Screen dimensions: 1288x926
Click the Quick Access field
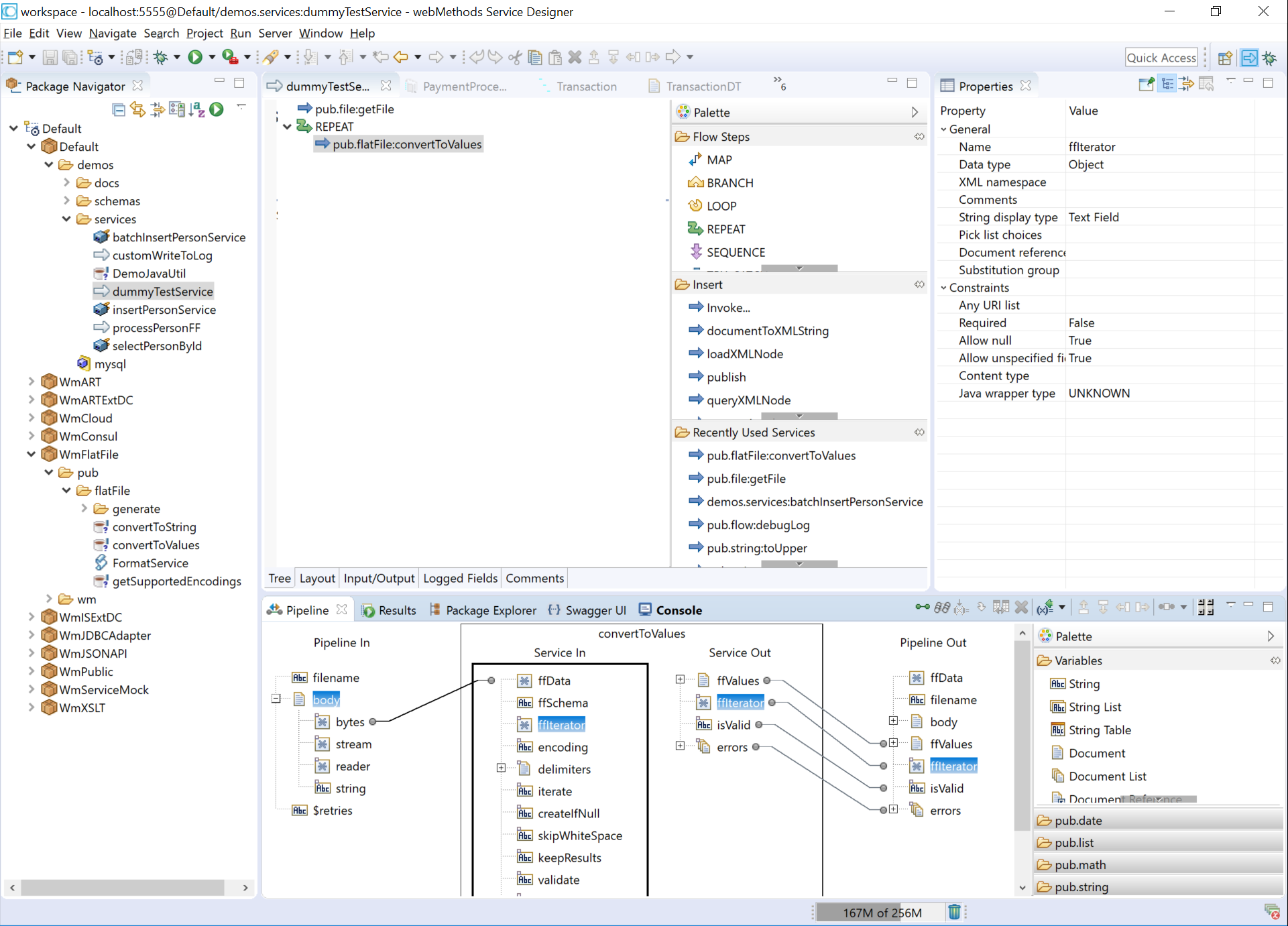pos(1161,58)
